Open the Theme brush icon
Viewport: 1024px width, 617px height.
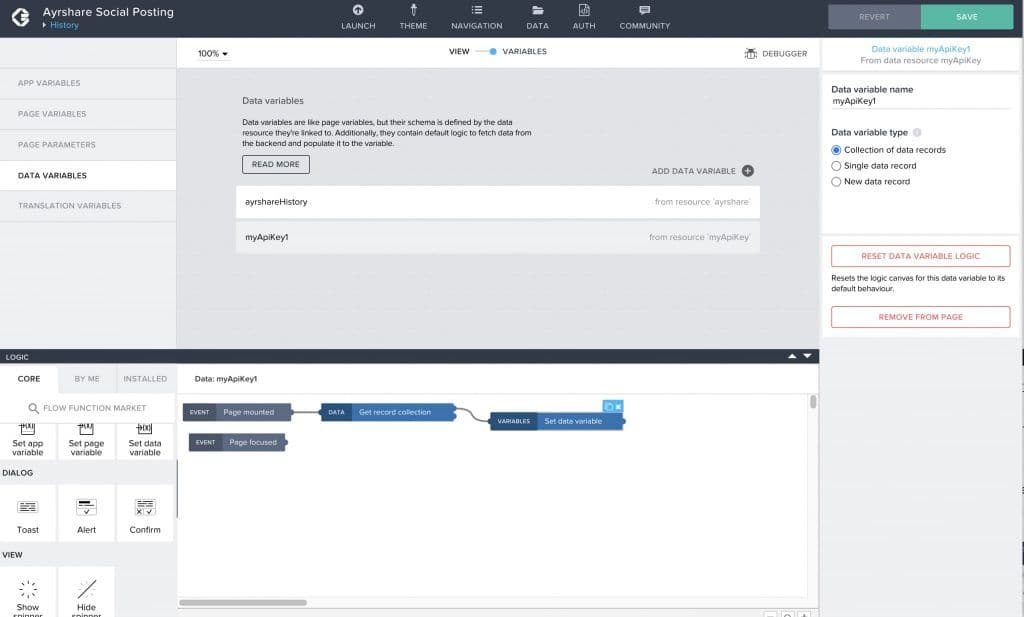[x=413, y=10]
